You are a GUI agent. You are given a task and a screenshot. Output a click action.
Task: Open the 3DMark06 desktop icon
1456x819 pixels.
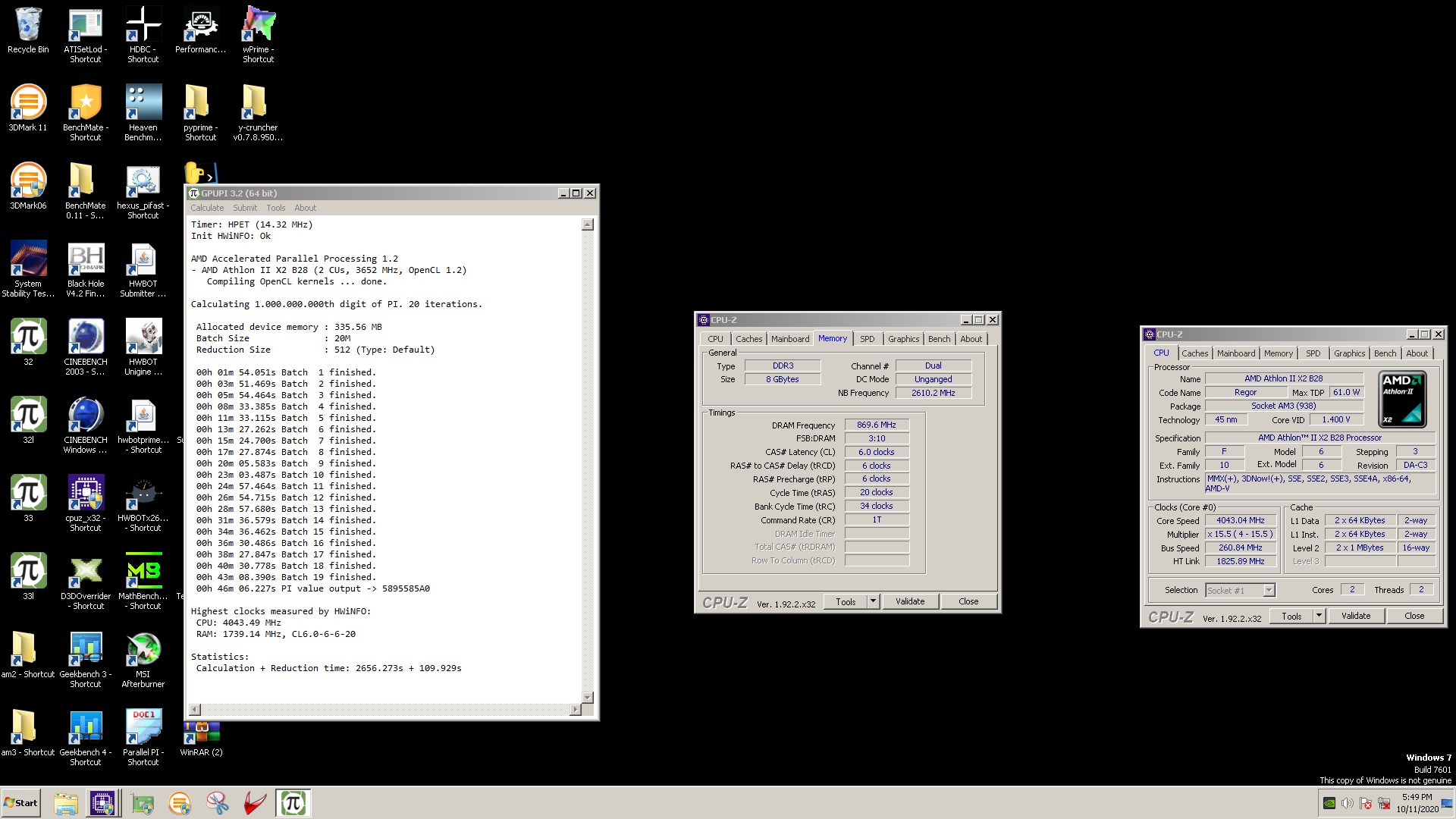[28, 187]
